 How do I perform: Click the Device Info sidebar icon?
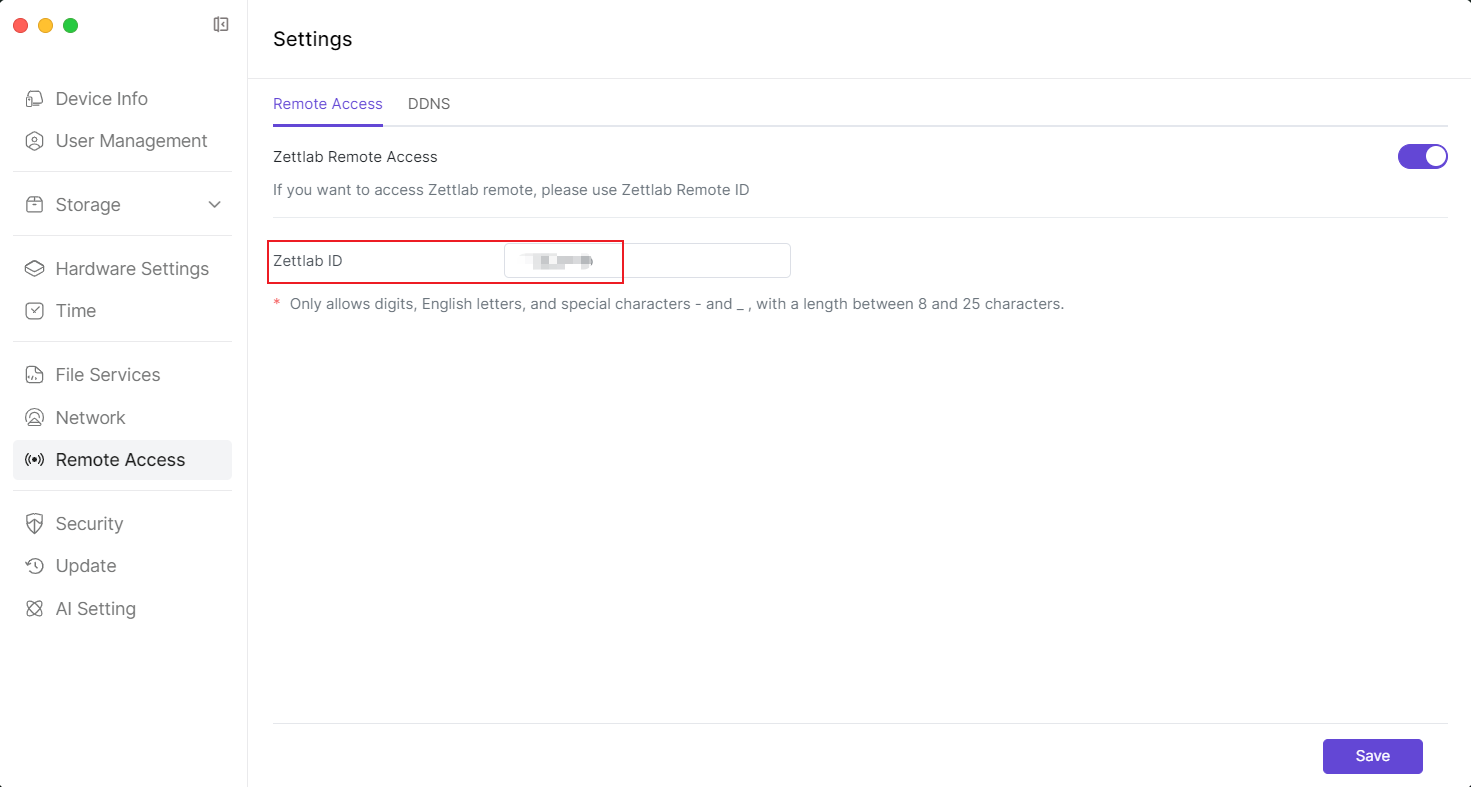(x=35, y=99)
